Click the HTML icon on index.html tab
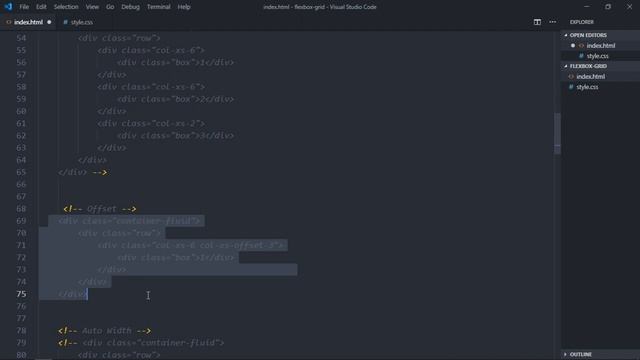This screenshot has width=640, height=360. click(9, 22)
